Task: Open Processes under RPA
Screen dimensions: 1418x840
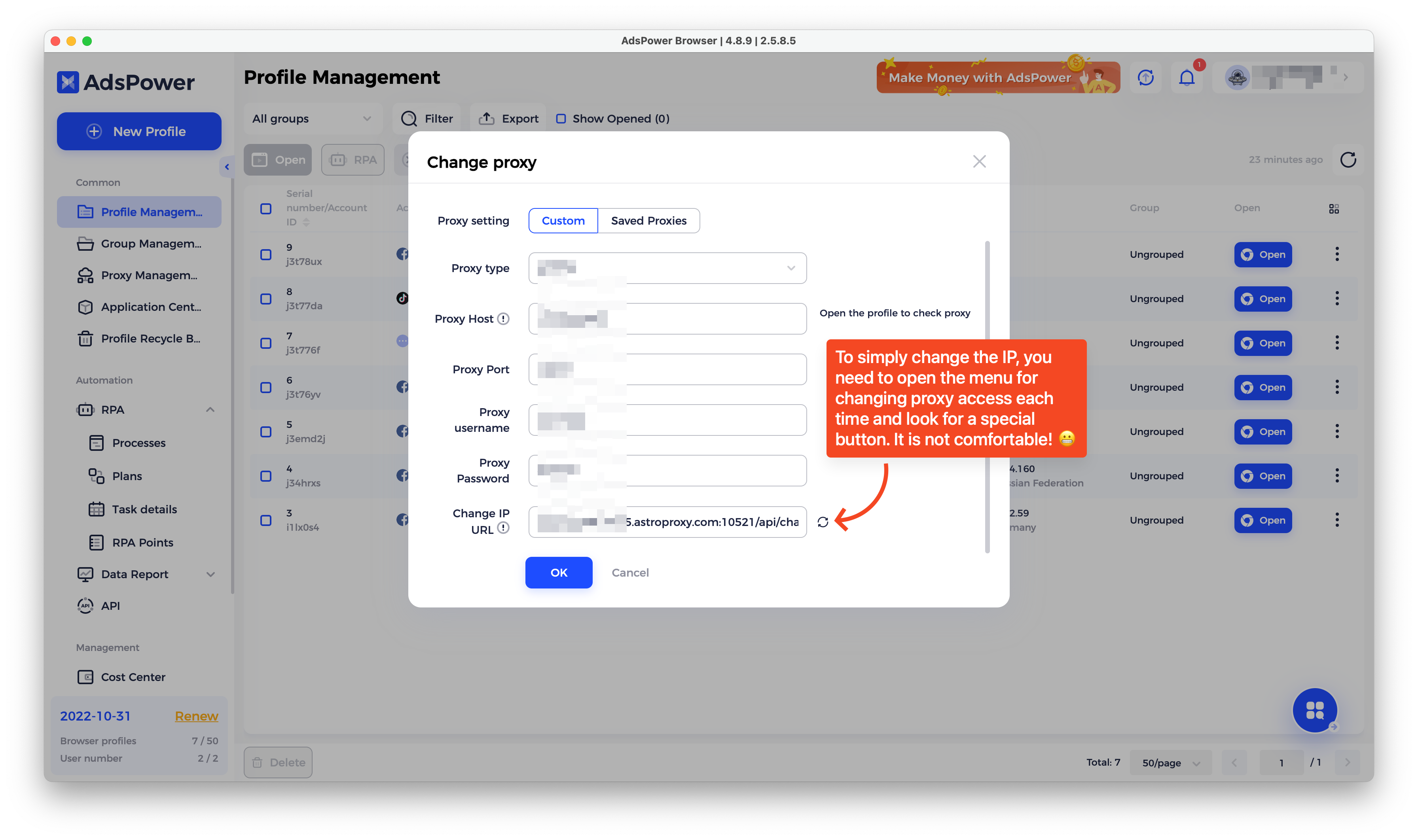Action: (139, 443)
